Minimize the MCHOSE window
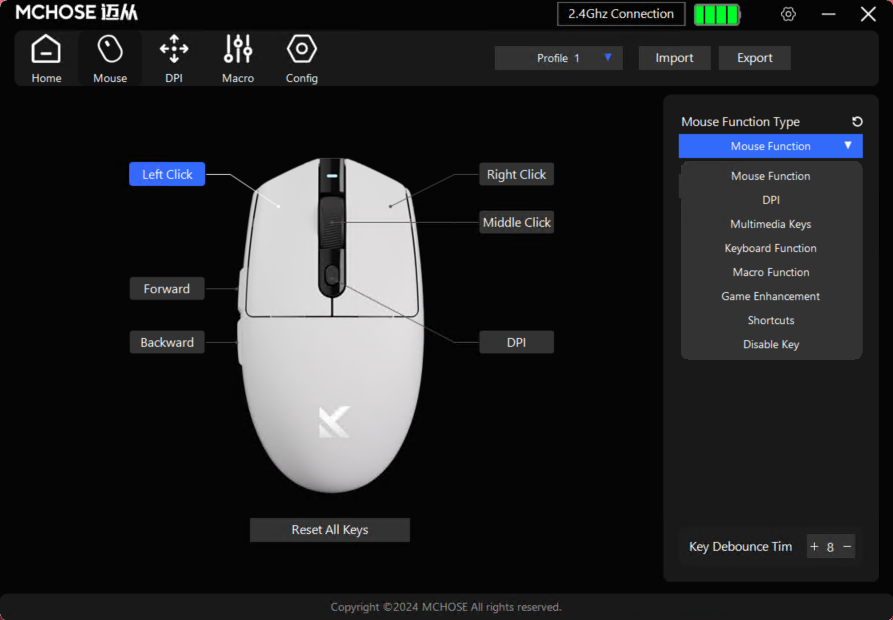This screenshot has height=620, width=893. 829,14
